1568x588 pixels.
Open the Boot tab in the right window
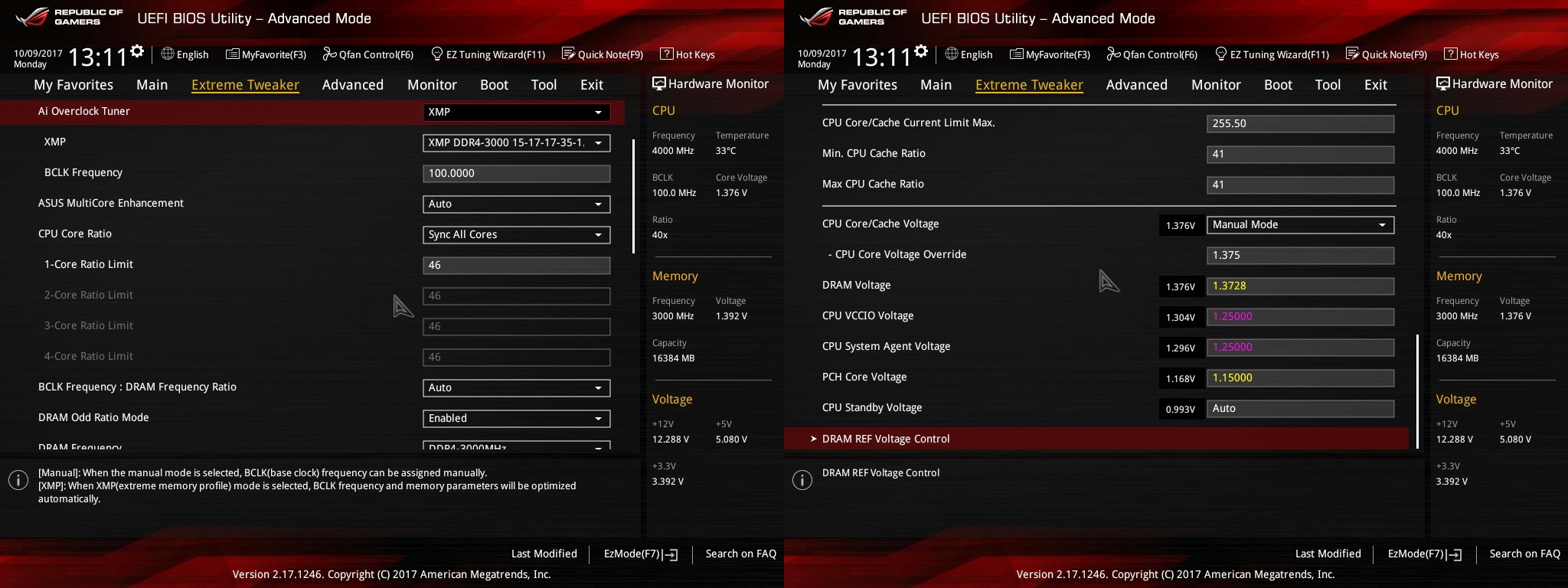coord(1278,85)
